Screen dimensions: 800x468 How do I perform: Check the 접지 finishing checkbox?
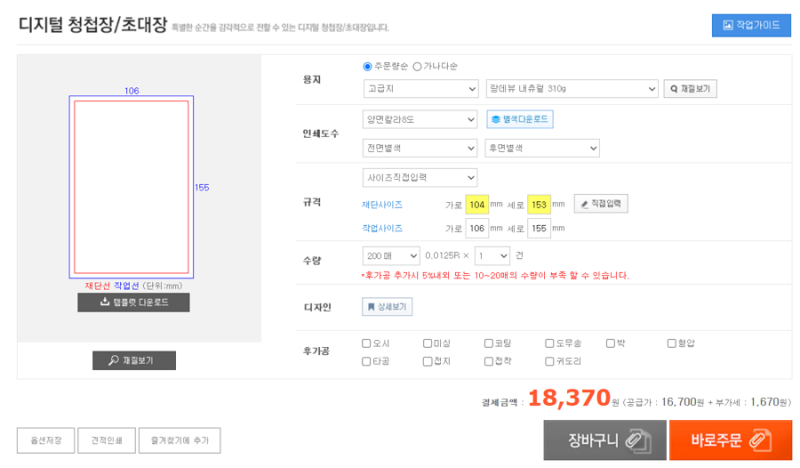point(428,361)
